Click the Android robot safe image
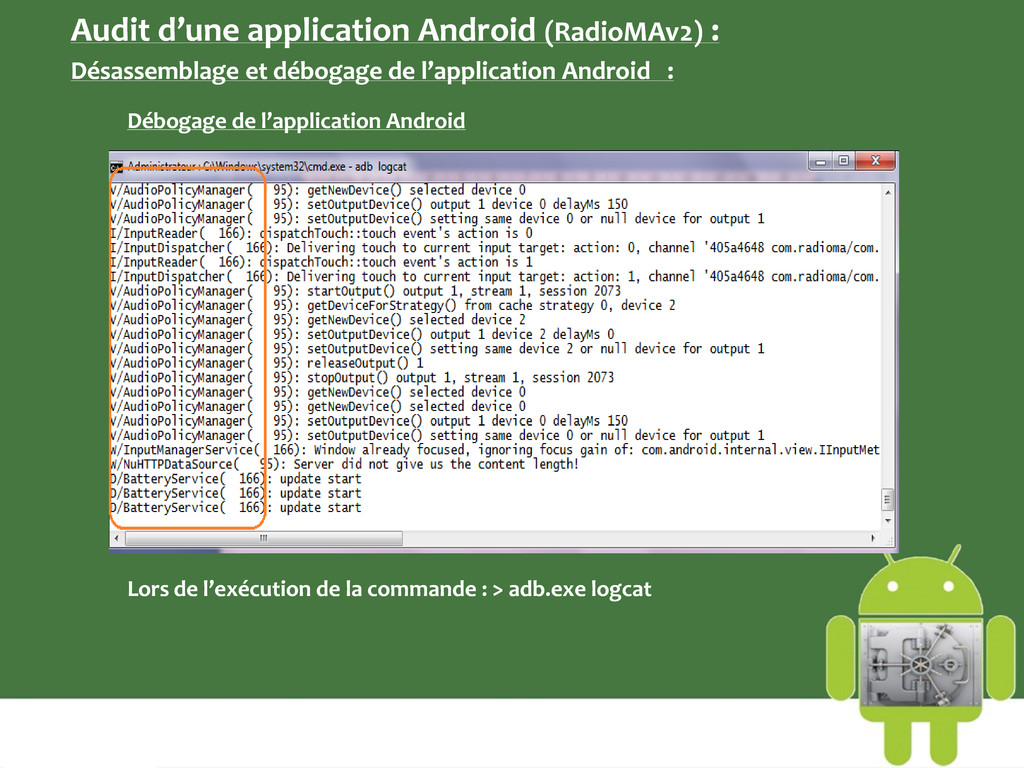1024x768 pixels. [x=921, y=654]
